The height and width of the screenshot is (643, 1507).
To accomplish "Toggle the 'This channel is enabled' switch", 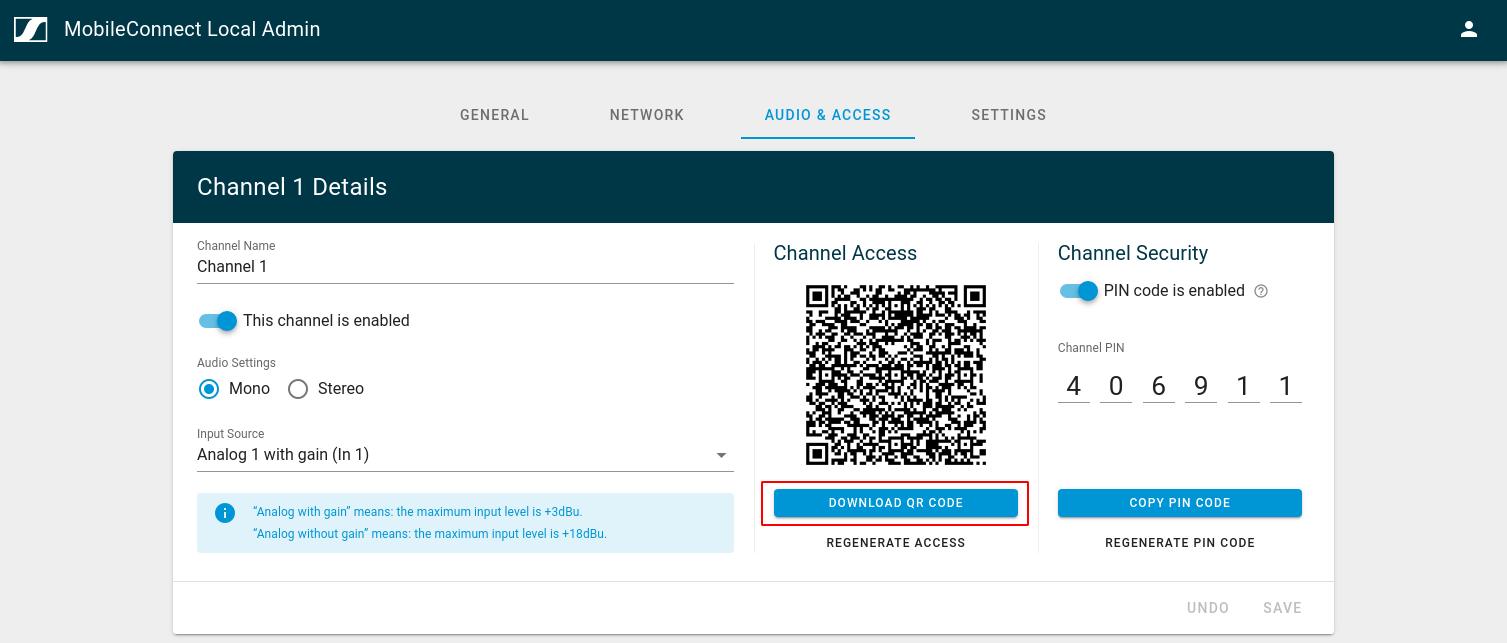I will coord(218,321).
